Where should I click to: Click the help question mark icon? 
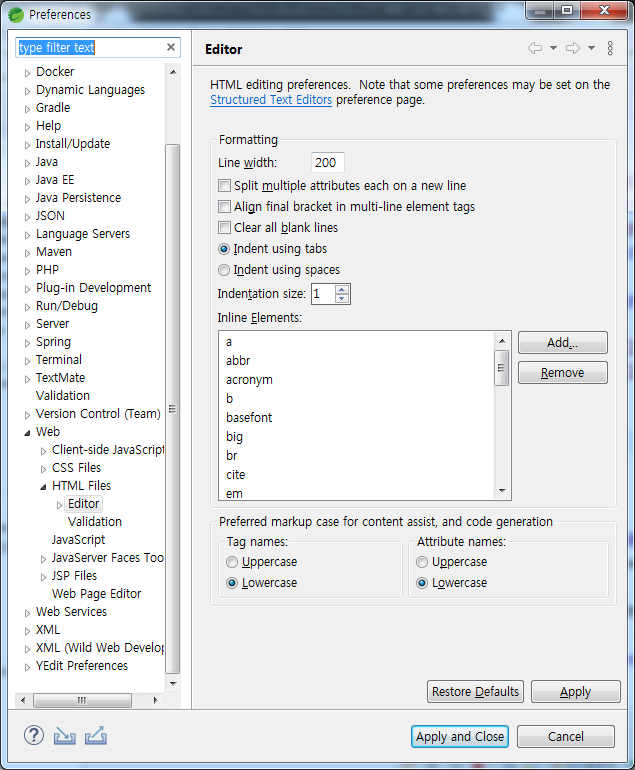coord(34,736)
